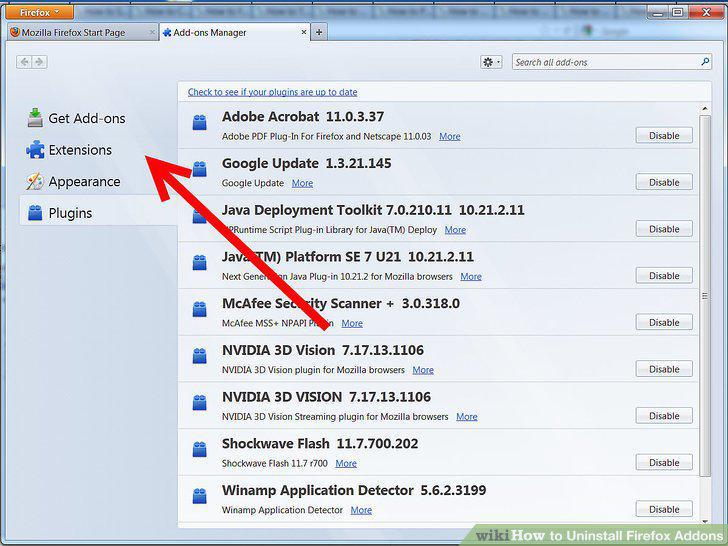The height and width of the screenshot is (546, 728).
Task: Select the Add-ons Manager tab
Action: [234, 32]
